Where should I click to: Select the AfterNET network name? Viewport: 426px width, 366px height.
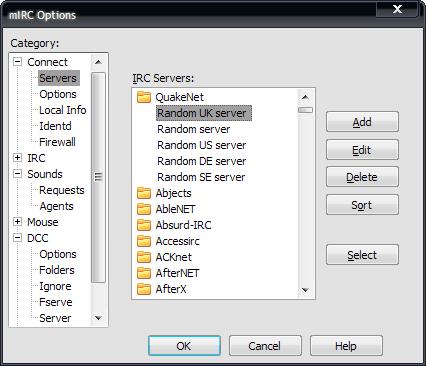tap(177, 273)
